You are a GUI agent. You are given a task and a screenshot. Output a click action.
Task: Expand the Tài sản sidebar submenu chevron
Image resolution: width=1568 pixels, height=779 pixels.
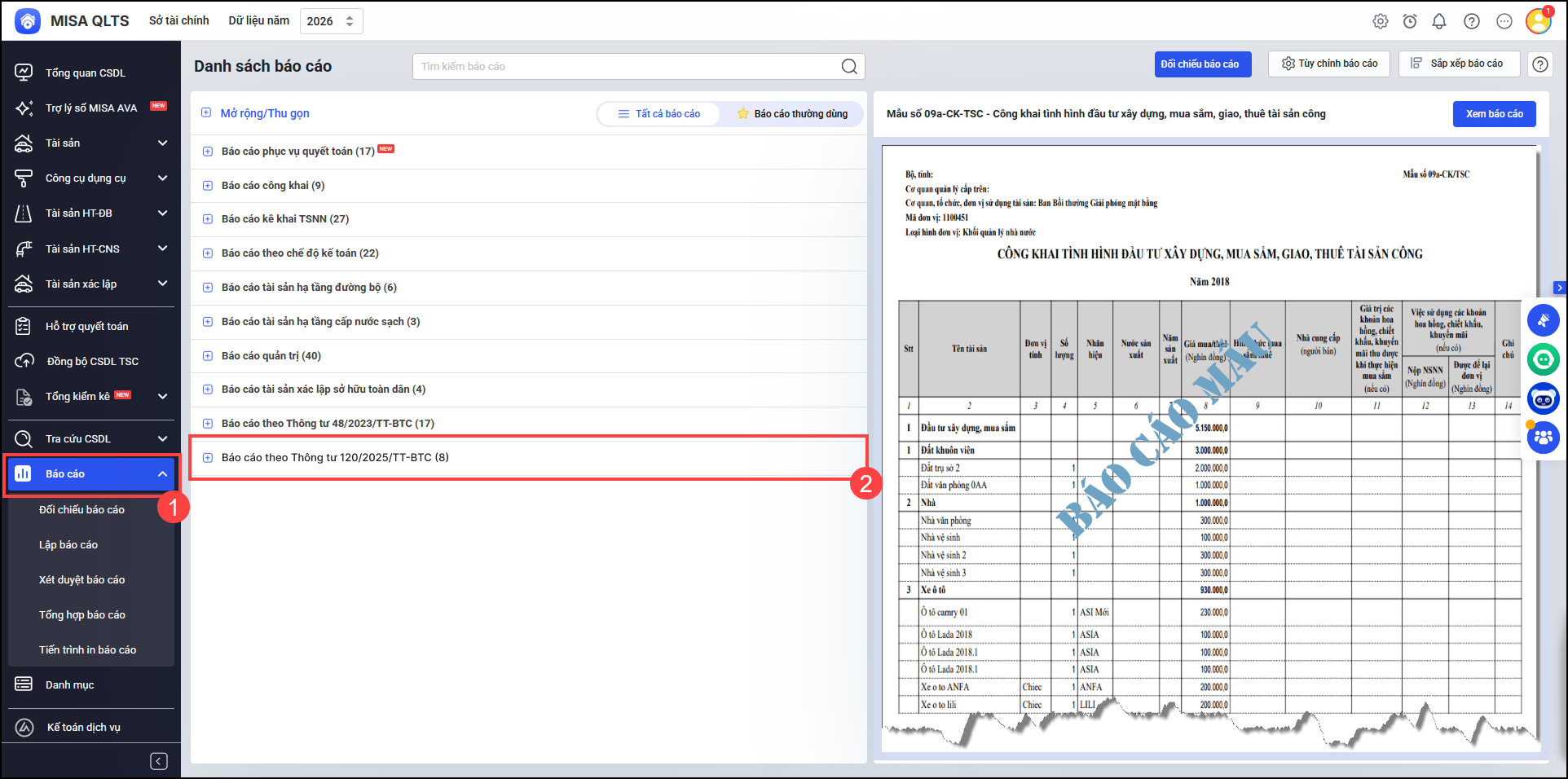point(163,143)
